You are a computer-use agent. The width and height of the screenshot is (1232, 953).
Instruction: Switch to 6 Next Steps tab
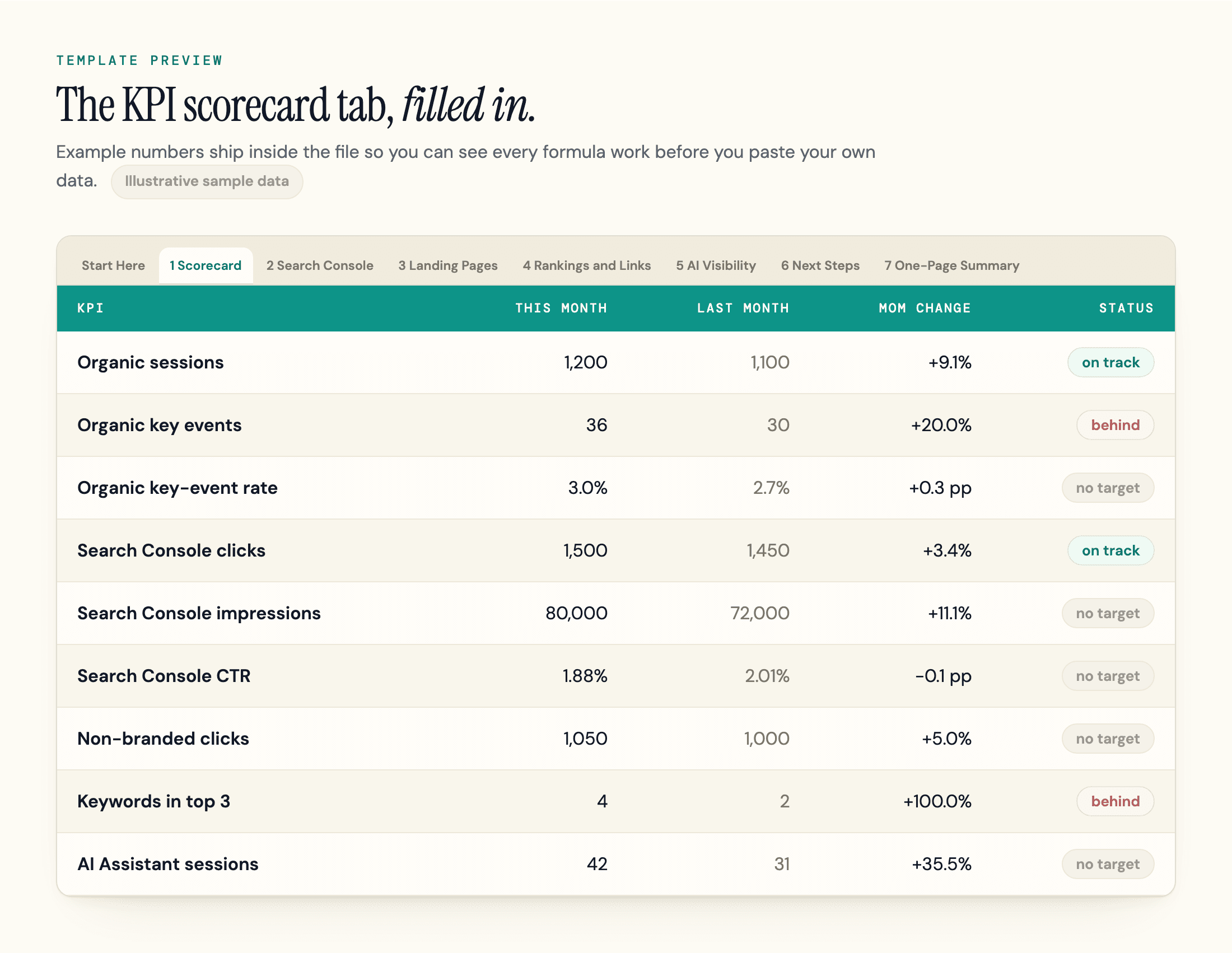point(820,265)
